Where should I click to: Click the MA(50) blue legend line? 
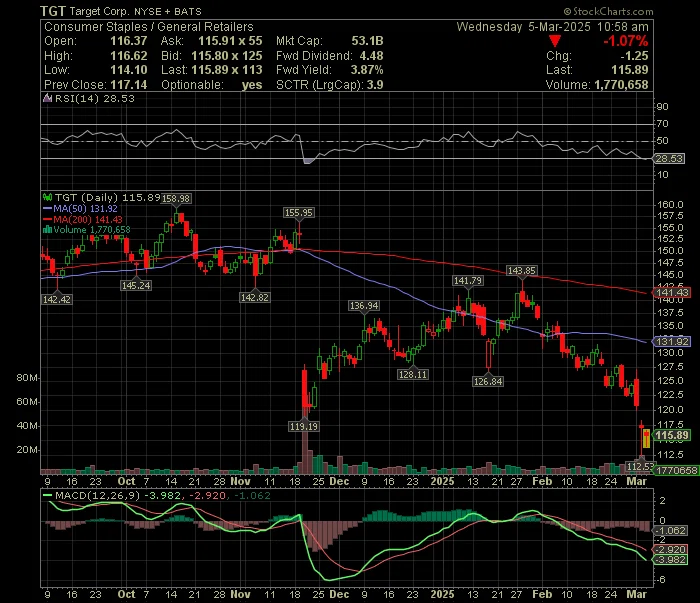47,208
